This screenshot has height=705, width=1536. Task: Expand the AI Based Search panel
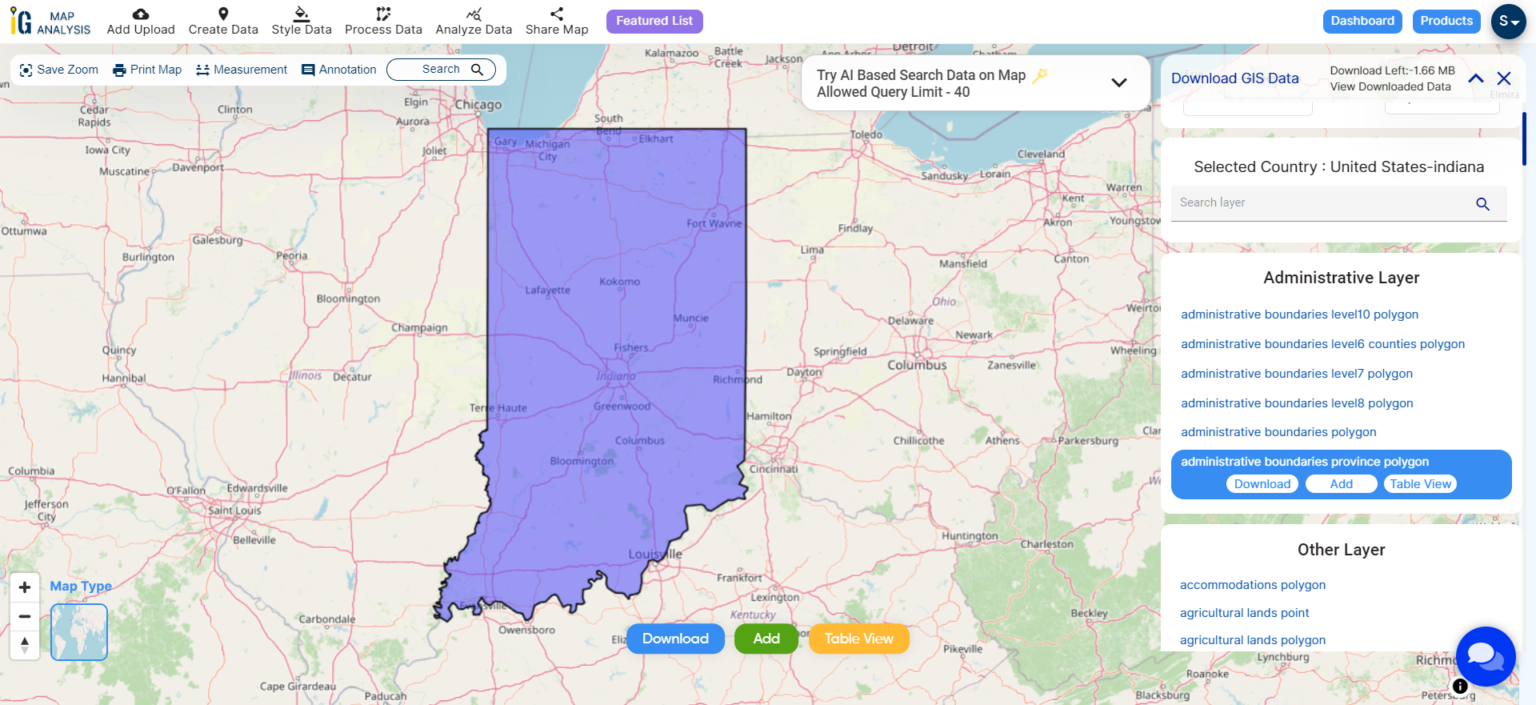tap(1118, 83)
